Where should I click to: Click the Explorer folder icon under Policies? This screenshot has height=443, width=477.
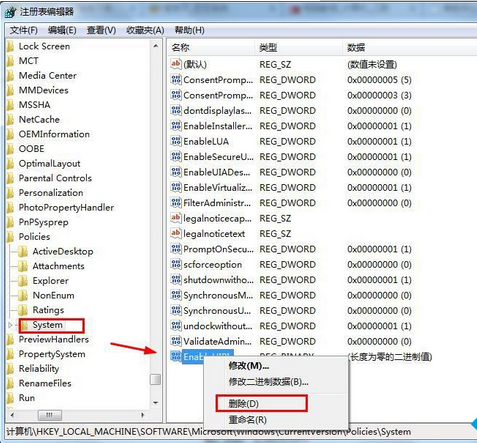[23, 281]
